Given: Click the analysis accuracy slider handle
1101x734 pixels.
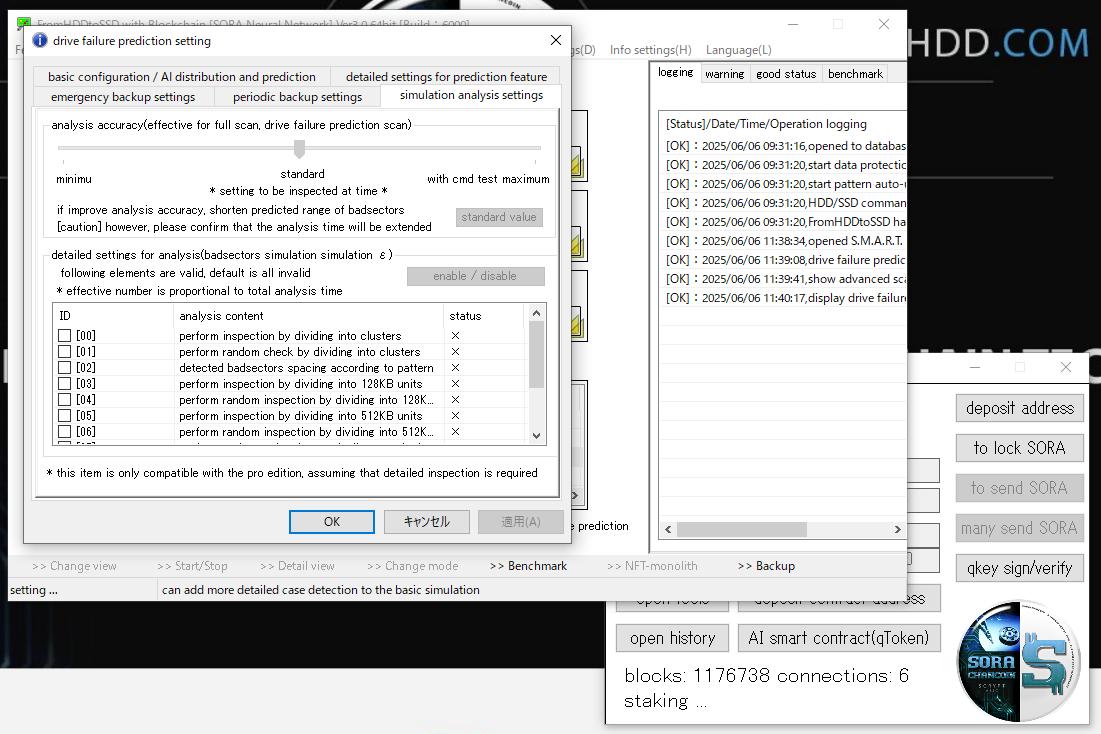Looking at the screenshot, I should (300, 148).
